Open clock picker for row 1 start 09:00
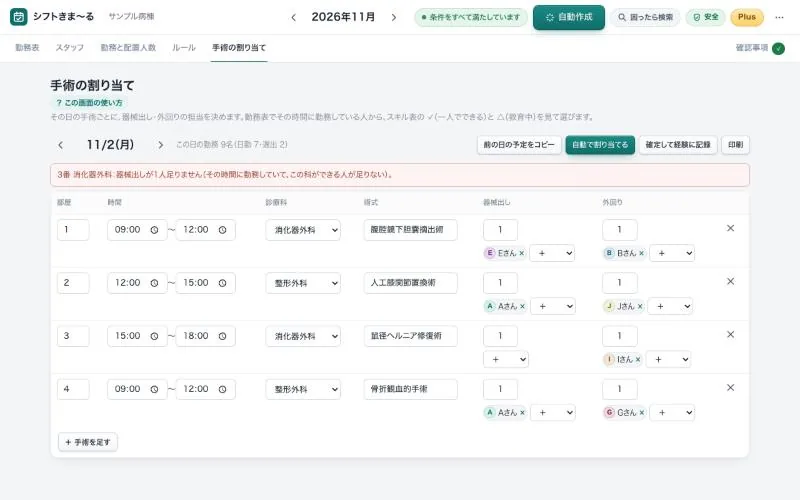800x500 pixels. coord(154,230)
